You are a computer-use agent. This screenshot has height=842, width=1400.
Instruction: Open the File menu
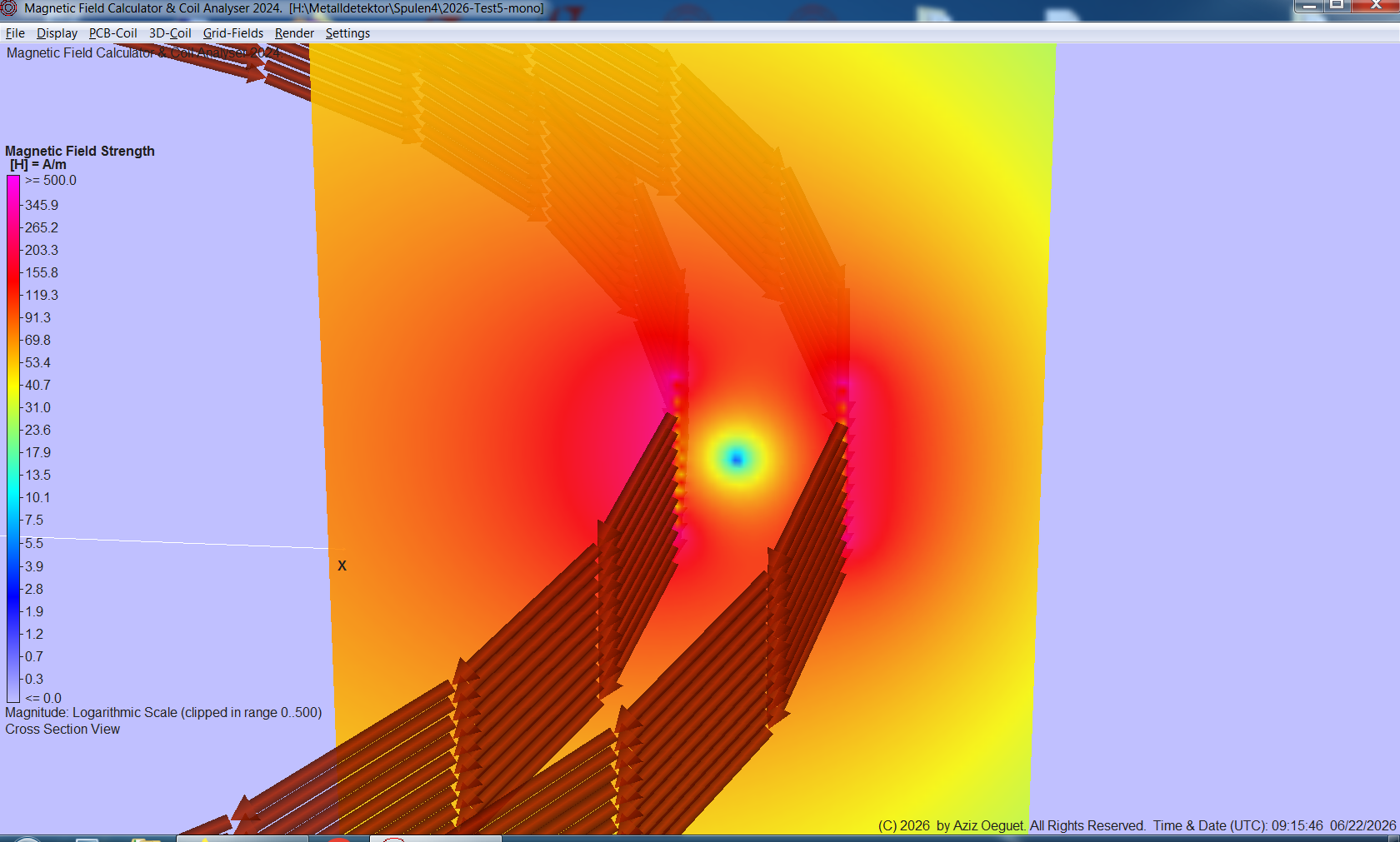click(15, 33)
